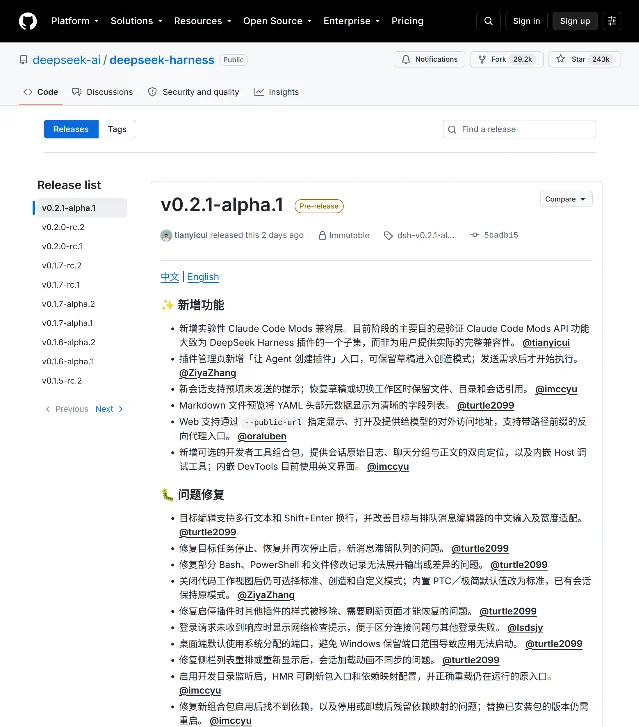This screenshot has height=727, width=639.
Task: Open the dsh-v0.2.1-al... tag link
Action: point(426,235)
